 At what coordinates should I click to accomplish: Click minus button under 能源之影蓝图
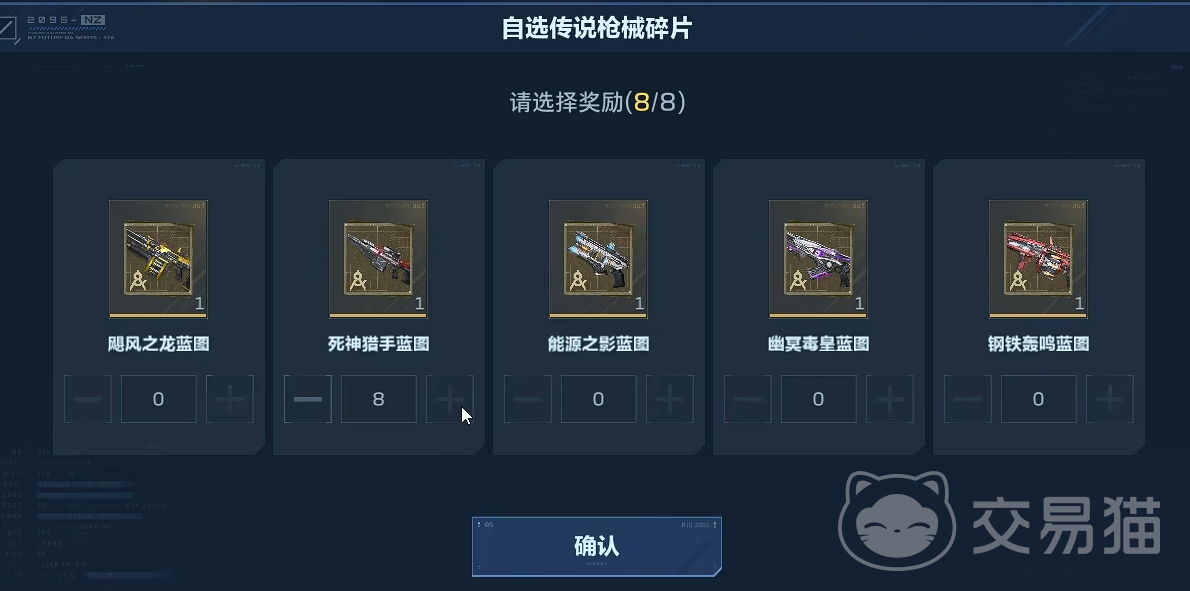tap(527, 399)
